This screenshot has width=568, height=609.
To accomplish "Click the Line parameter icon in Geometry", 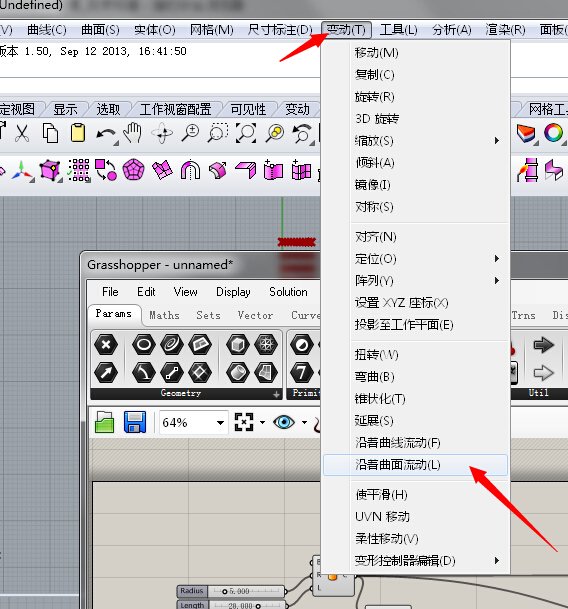I will [x=172, y=373].
